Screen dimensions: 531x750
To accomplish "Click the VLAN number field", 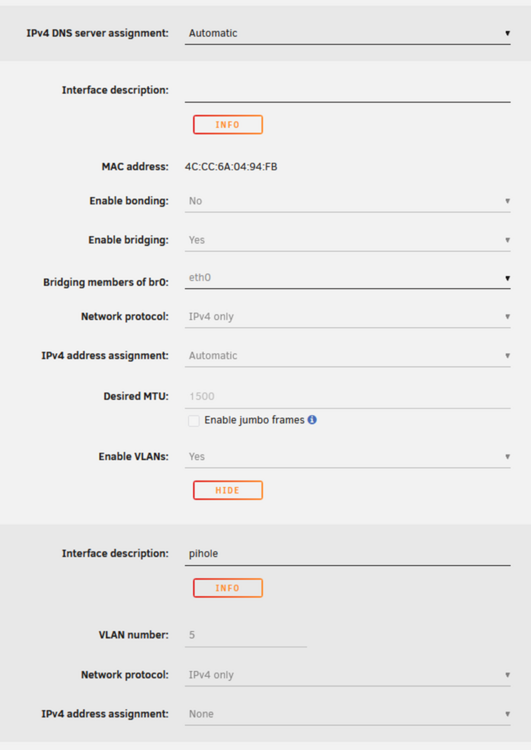I will click(x=245, y=635).
